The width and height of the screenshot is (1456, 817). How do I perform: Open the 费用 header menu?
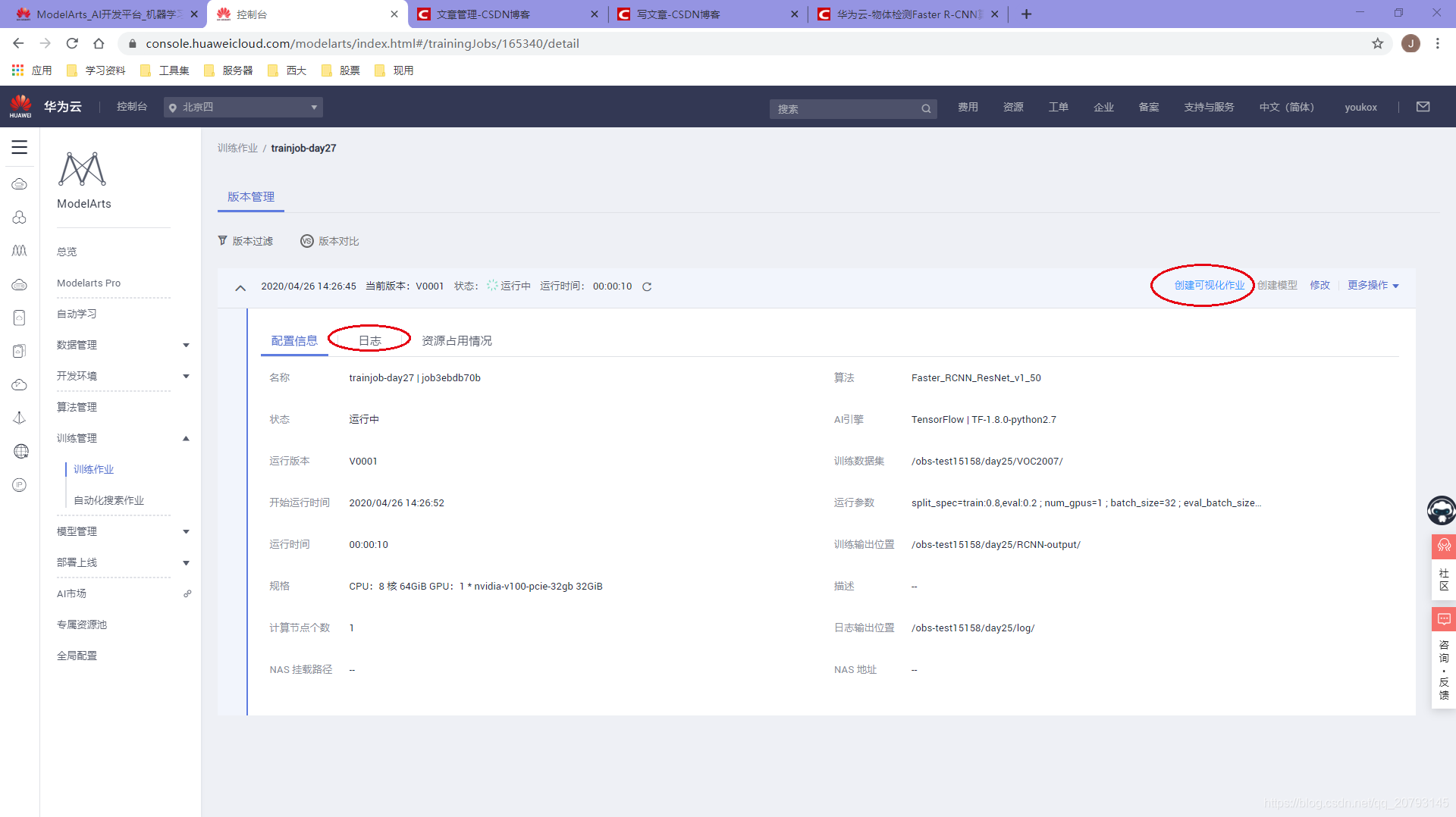[x=968, y=107]
